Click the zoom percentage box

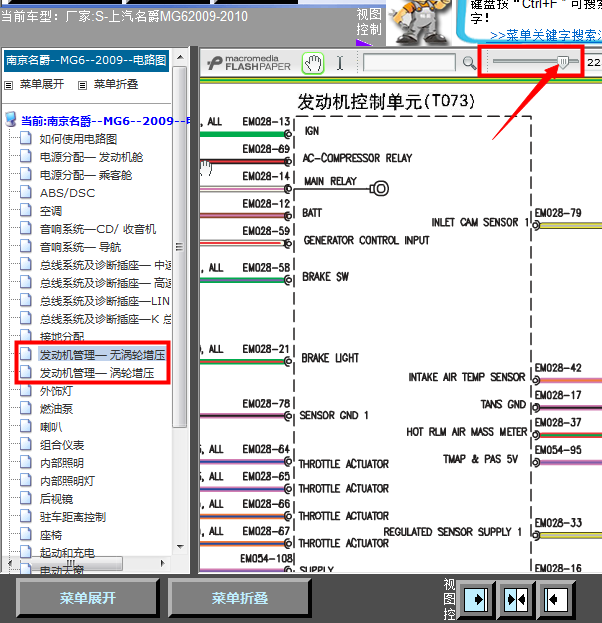pyautogui.click(x=594, y=62)
